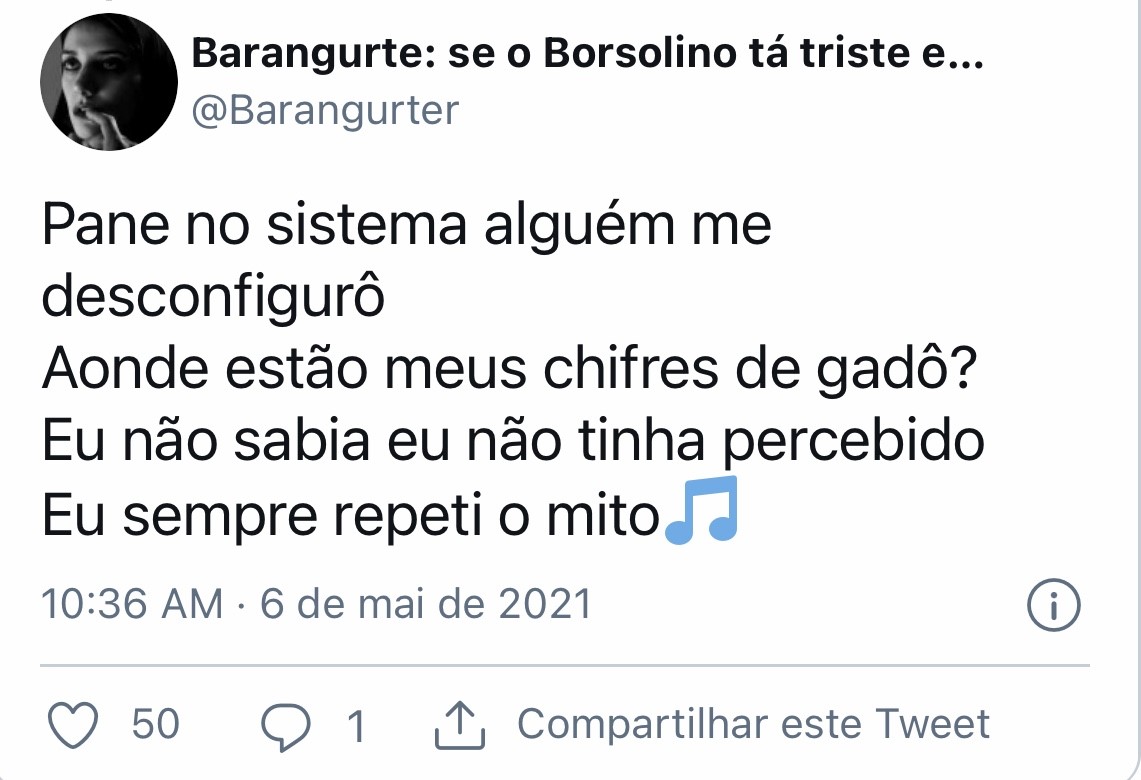
Task: Click the truncating ellipsis after the display name
Action: coord(966,56)
